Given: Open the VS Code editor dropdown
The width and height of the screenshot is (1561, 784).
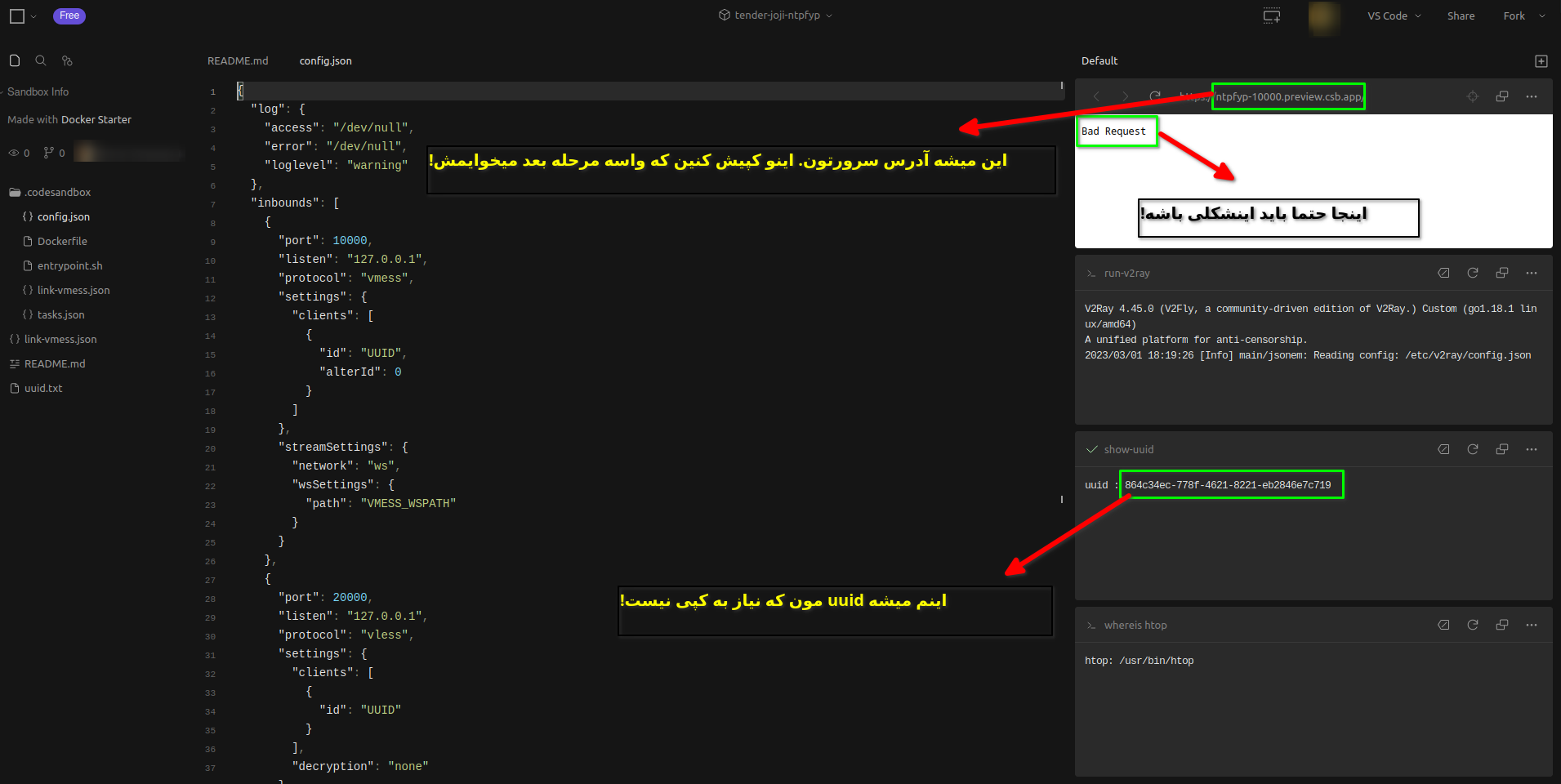Looking at the screenshot, I should (1394, 16).
